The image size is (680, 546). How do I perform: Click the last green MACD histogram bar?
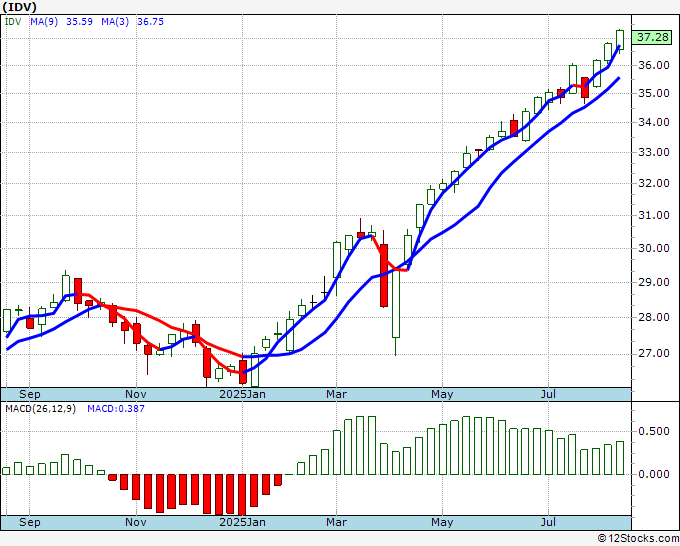620,458
